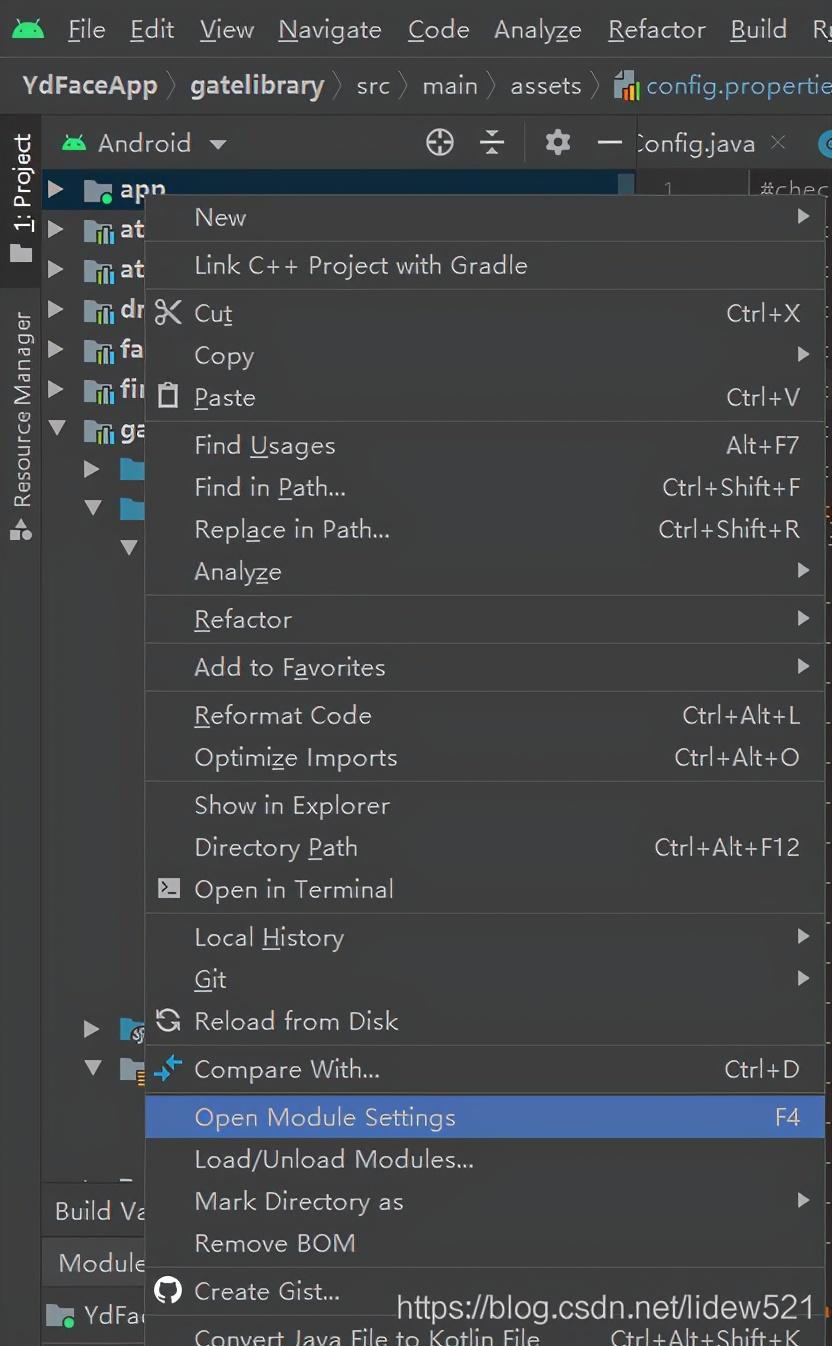This screenshot has width=832, height=1346.
Task: Select the Cut scissors icon
Action: click(167, 312)
